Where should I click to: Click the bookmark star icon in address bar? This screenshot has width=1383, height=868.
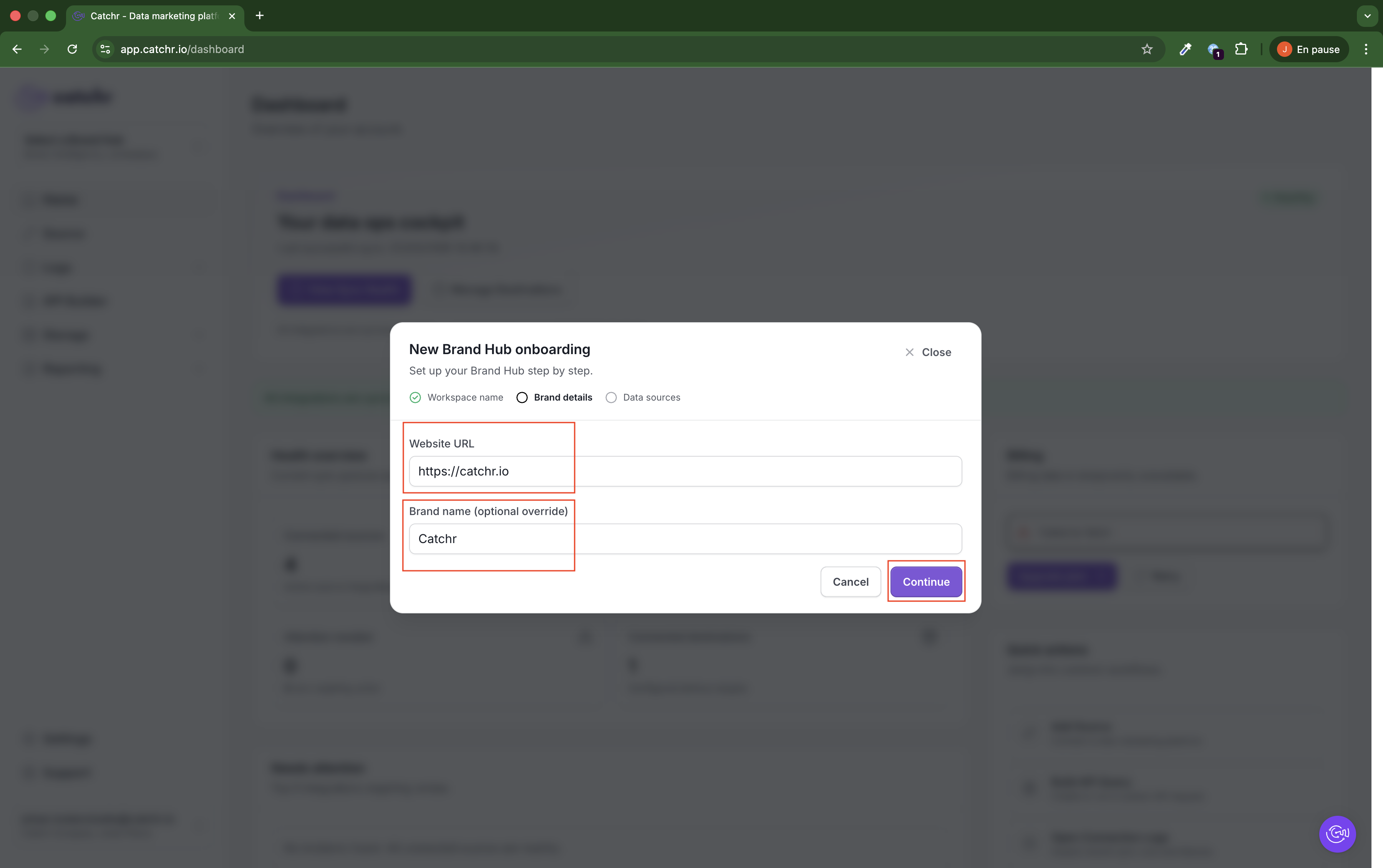click(x=1146, y=50)
